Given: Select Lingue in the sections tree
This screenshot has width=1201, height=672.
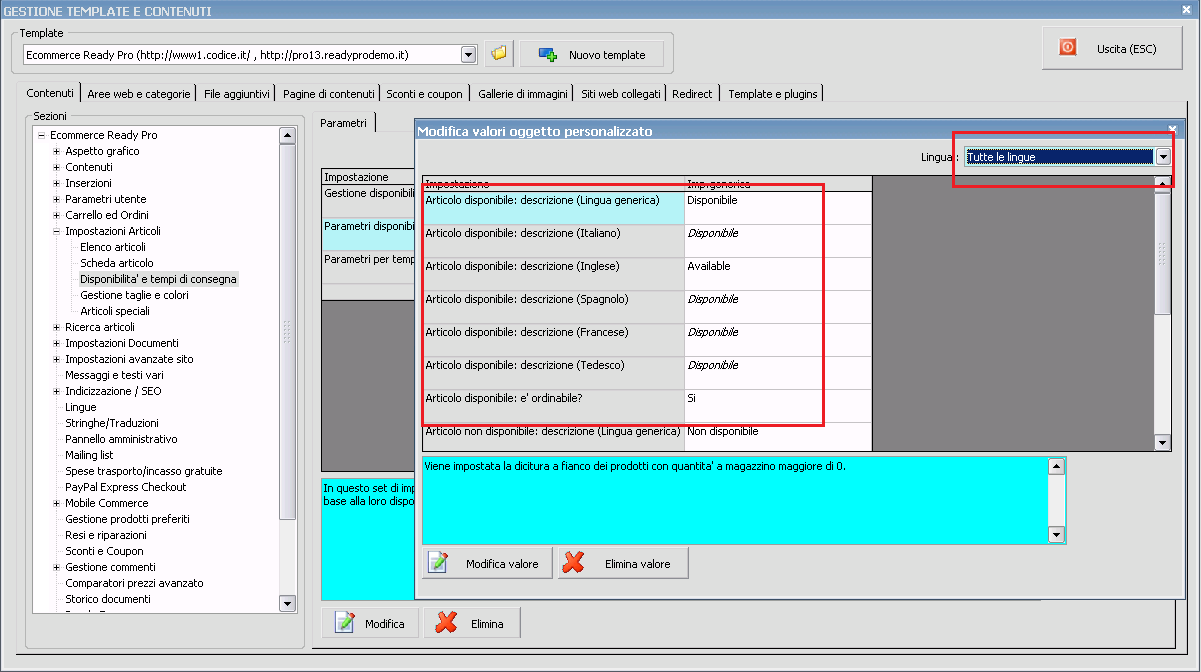Looking at the screenshot, I should [x=81, y=407].
